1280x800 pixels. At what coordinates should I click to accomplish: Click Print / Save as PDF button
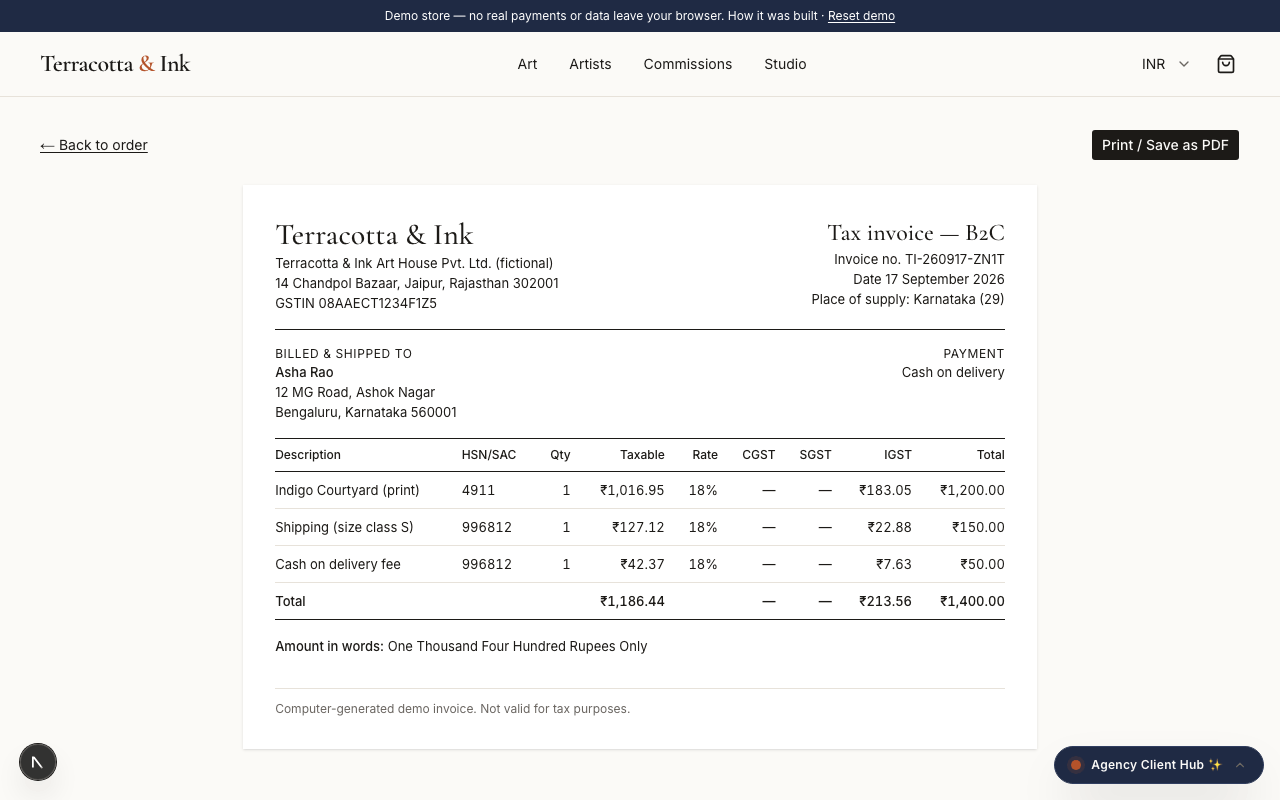[x=1165, y=145]
